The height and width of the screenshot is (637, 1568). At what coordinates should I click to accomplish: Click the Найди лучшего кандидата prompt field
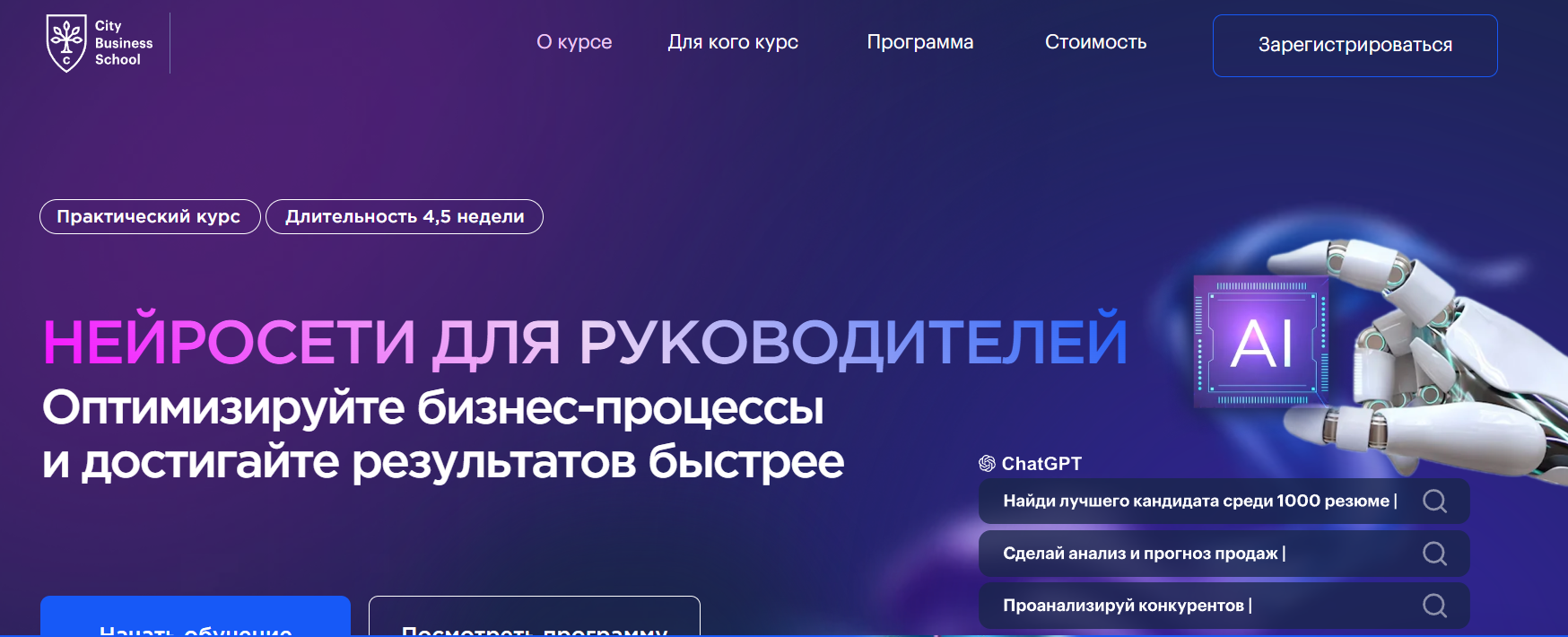pos(1198,502)
